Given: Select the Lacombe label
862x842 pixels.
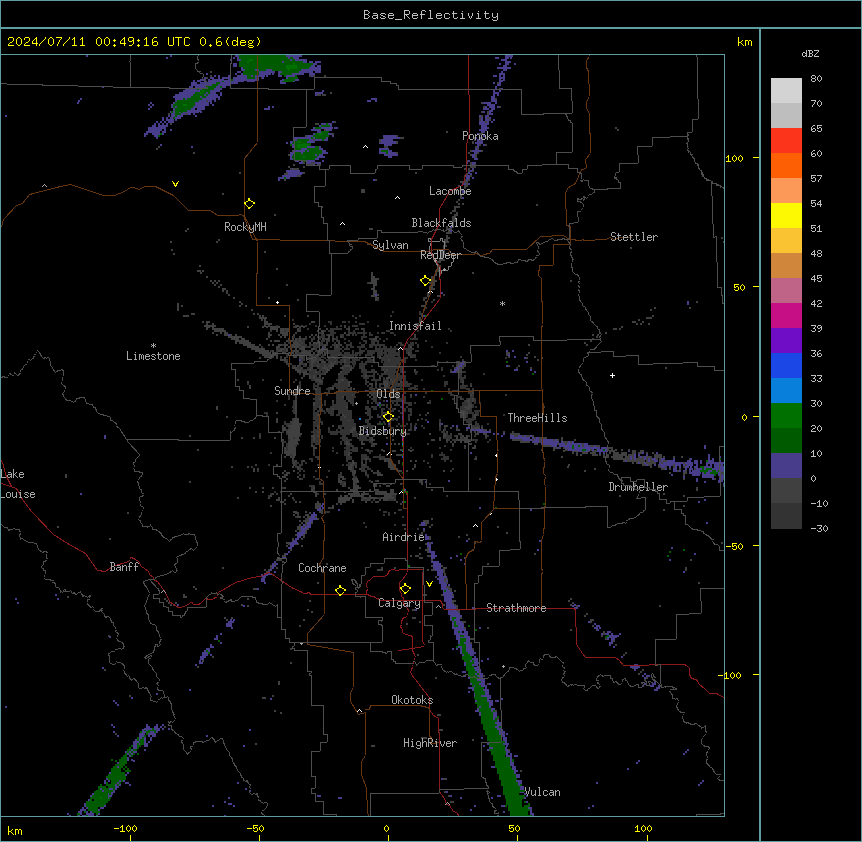Looking at the screenshot, I should point(450,191).
